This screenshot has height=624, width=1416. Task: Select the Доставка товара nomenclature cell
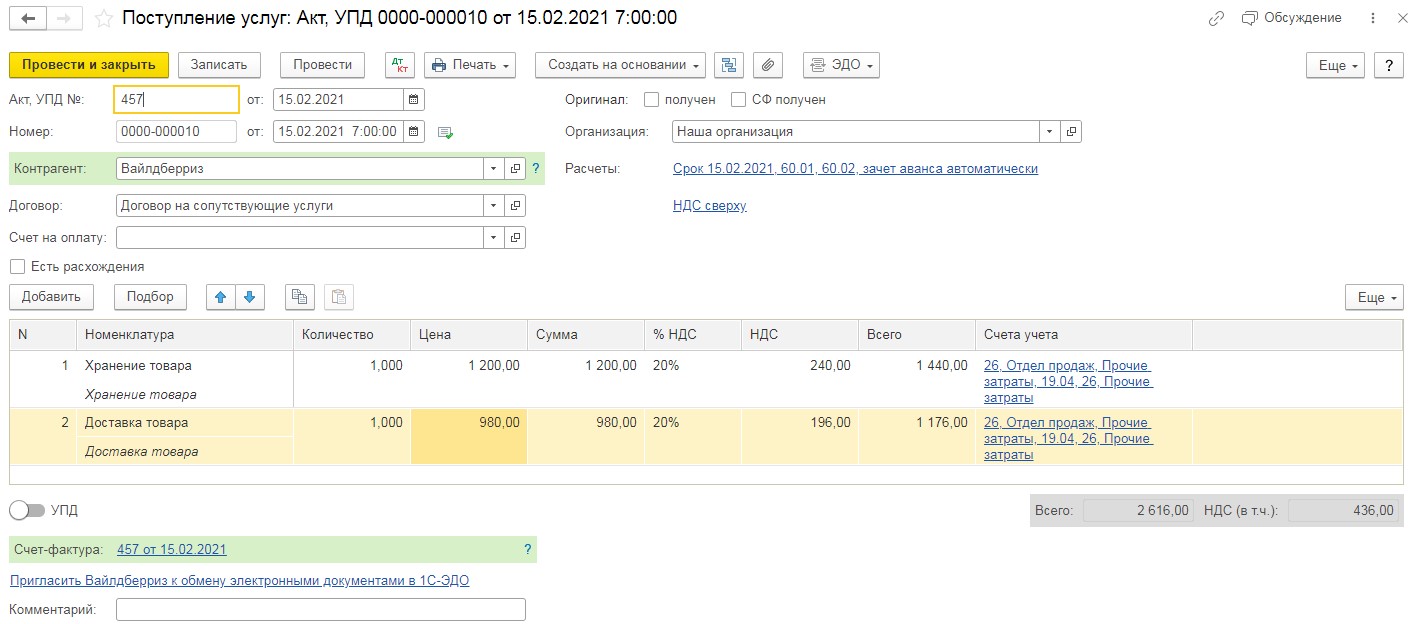(185, 423)
